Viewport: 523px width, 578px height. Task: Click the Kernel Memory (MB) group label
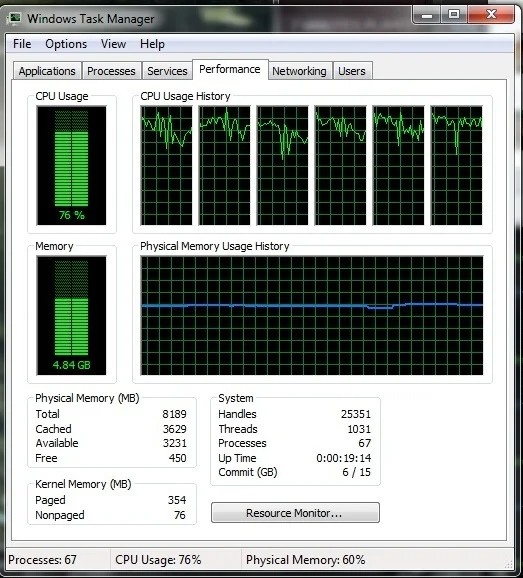point(83,484)
